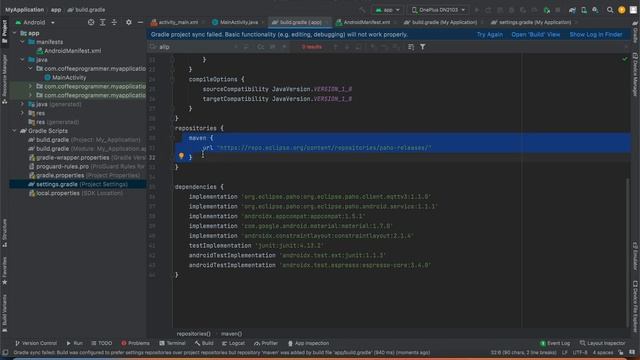
Task: Select local.properties in Gradle Scripts
Action: (x=76, y=193)
